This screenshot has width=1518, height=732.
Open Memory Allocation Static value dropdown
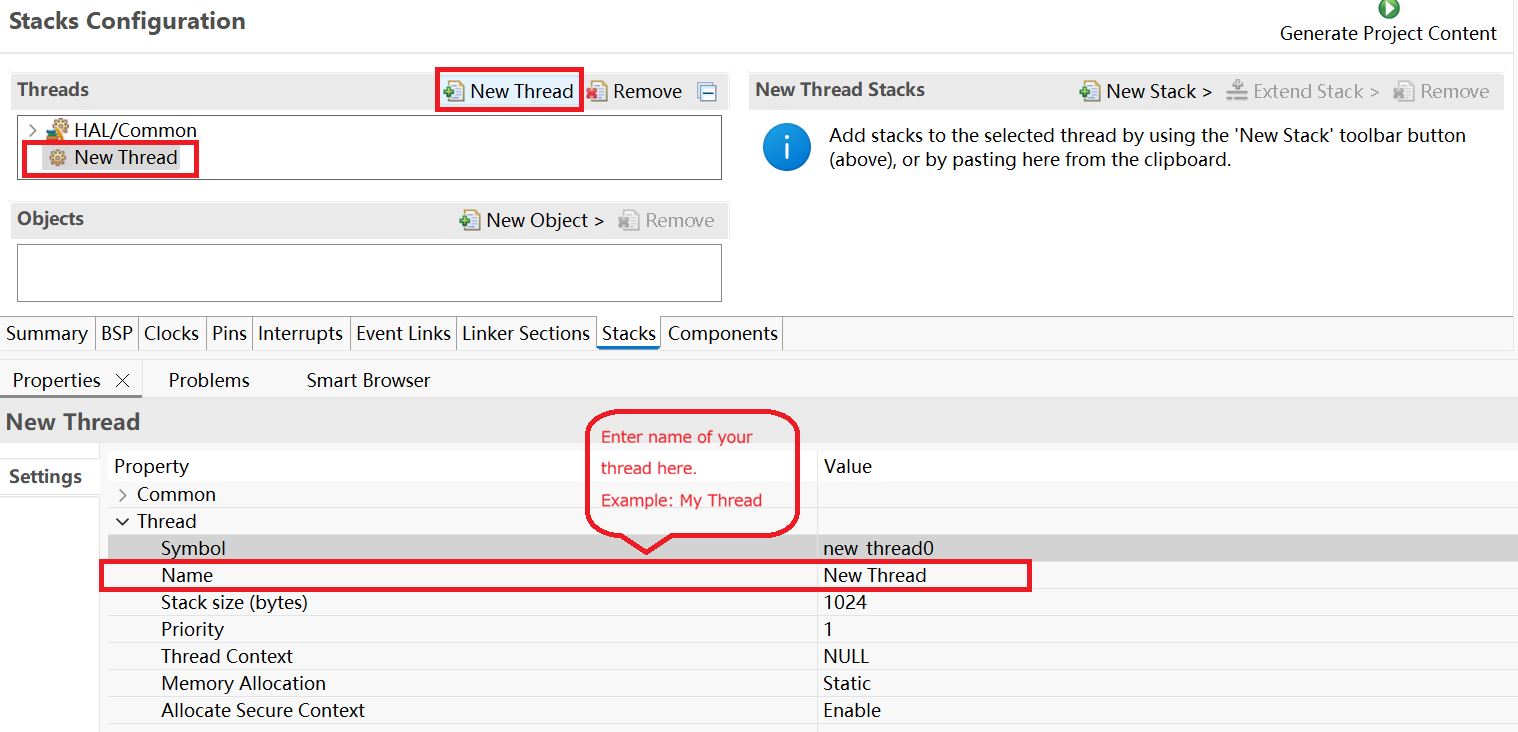[x=1167, y=683]
